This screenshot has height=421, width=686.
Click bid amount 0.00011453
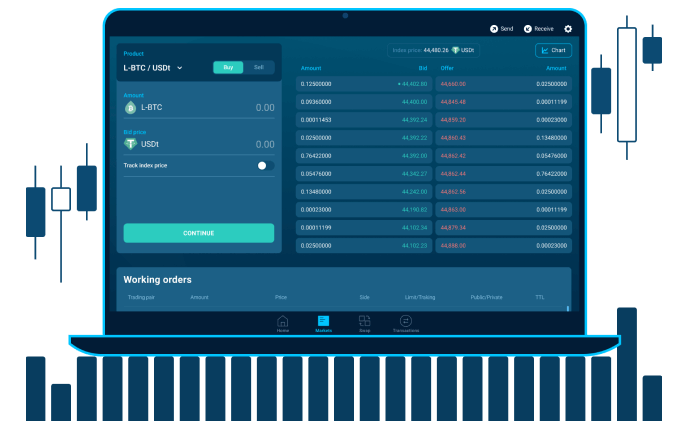[x=316, y=120]
